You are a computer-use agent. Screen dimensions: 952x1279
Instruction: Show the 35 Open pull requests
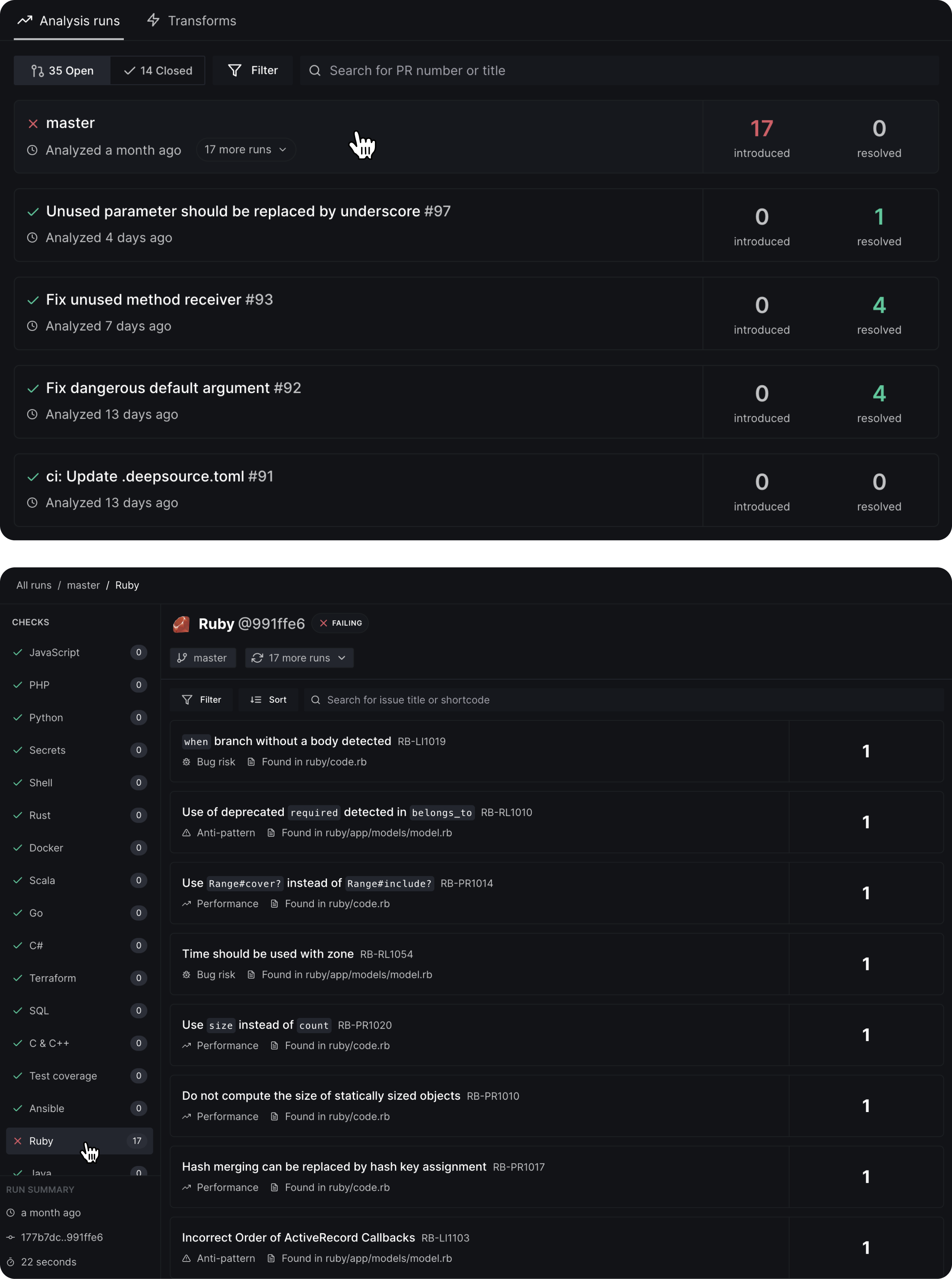tap(62, 70)
